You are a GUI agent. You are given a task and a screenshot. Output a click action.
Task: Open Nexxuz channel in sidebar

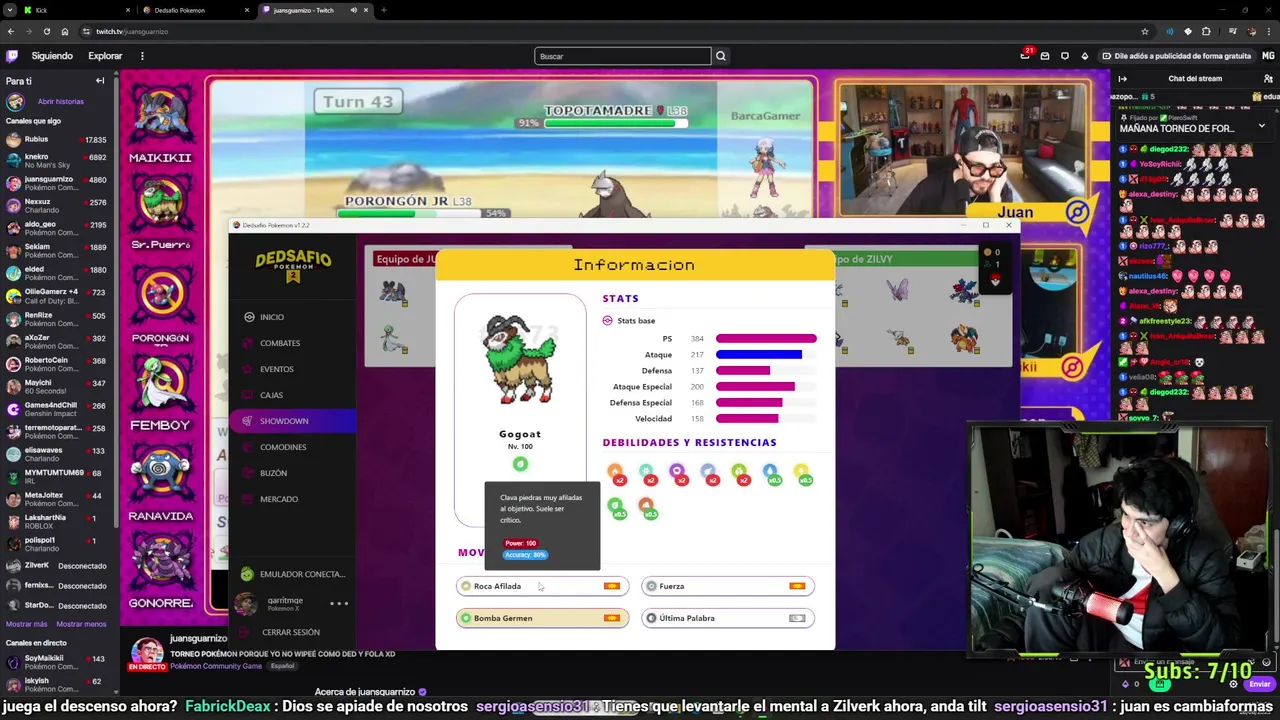pos(58,206)
